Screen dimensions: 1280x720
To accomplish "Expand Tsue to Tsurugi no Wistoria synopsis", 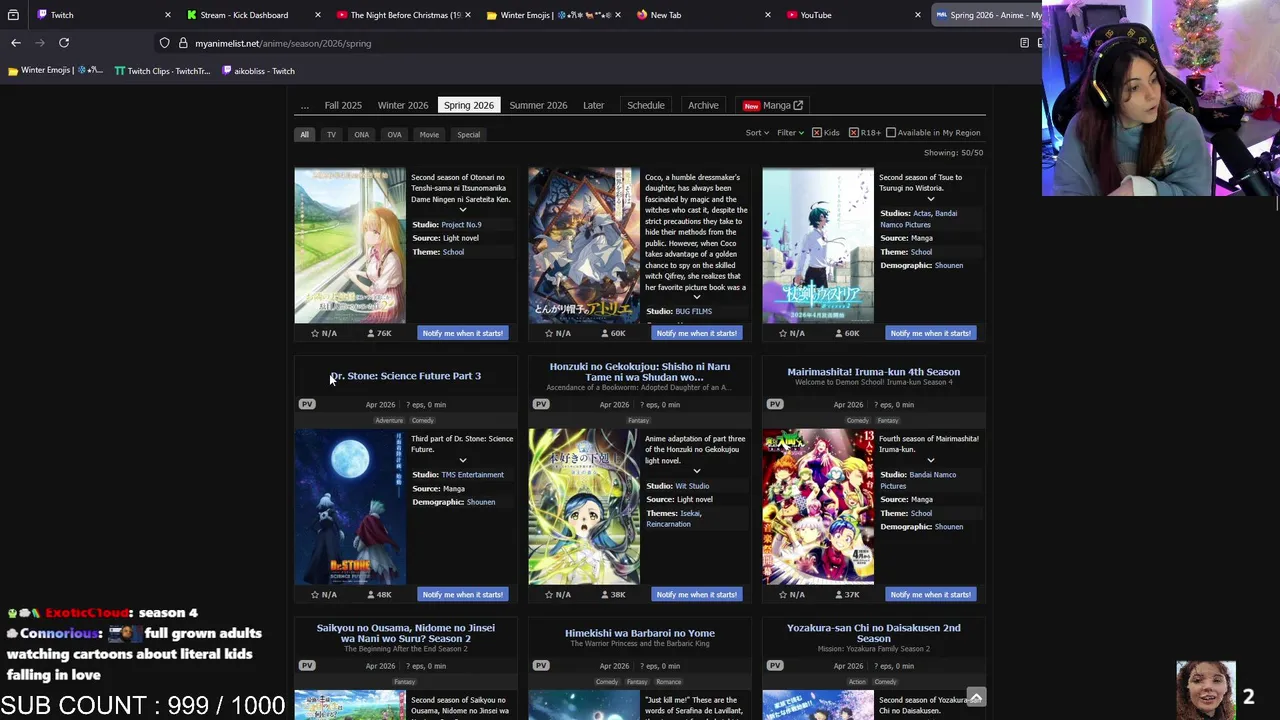I will tap(931, 199).
